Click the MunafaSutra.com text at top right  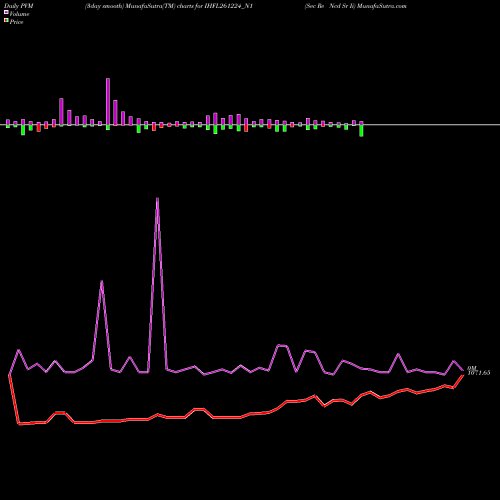pos(381,6)
